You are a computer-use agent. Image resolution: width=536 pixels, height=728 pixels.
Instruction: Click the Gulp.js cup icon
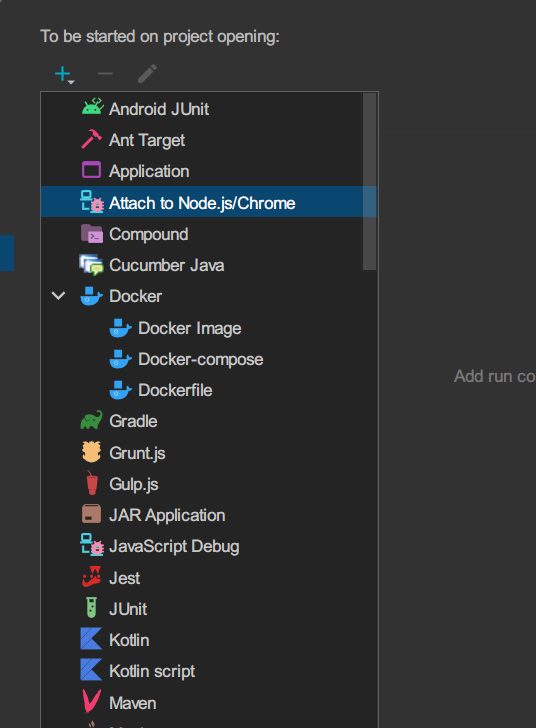point(92,483)
